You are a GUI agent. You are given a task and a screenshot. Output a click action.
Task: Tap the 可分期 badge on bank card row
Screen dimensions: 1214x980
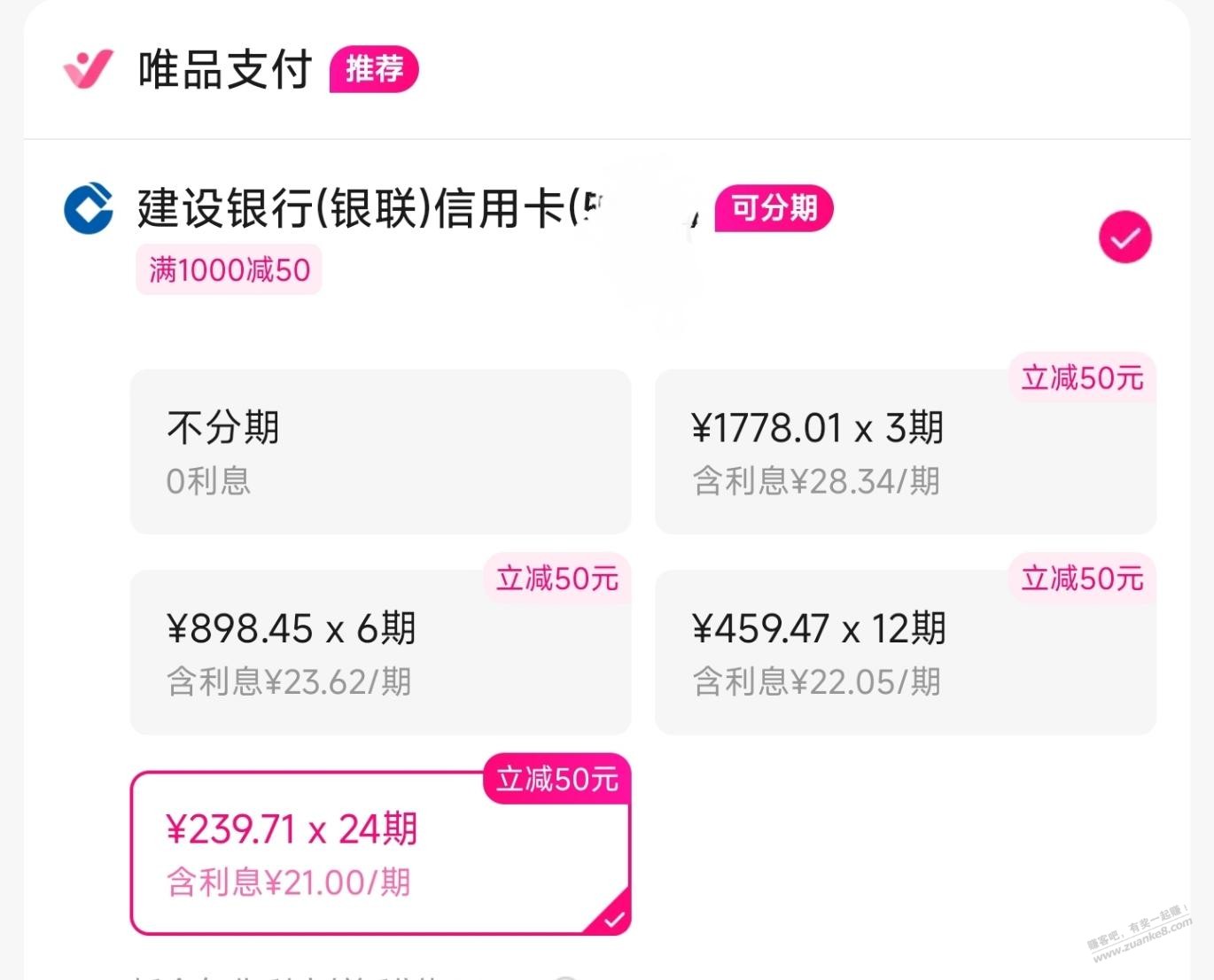coord(774,208)
